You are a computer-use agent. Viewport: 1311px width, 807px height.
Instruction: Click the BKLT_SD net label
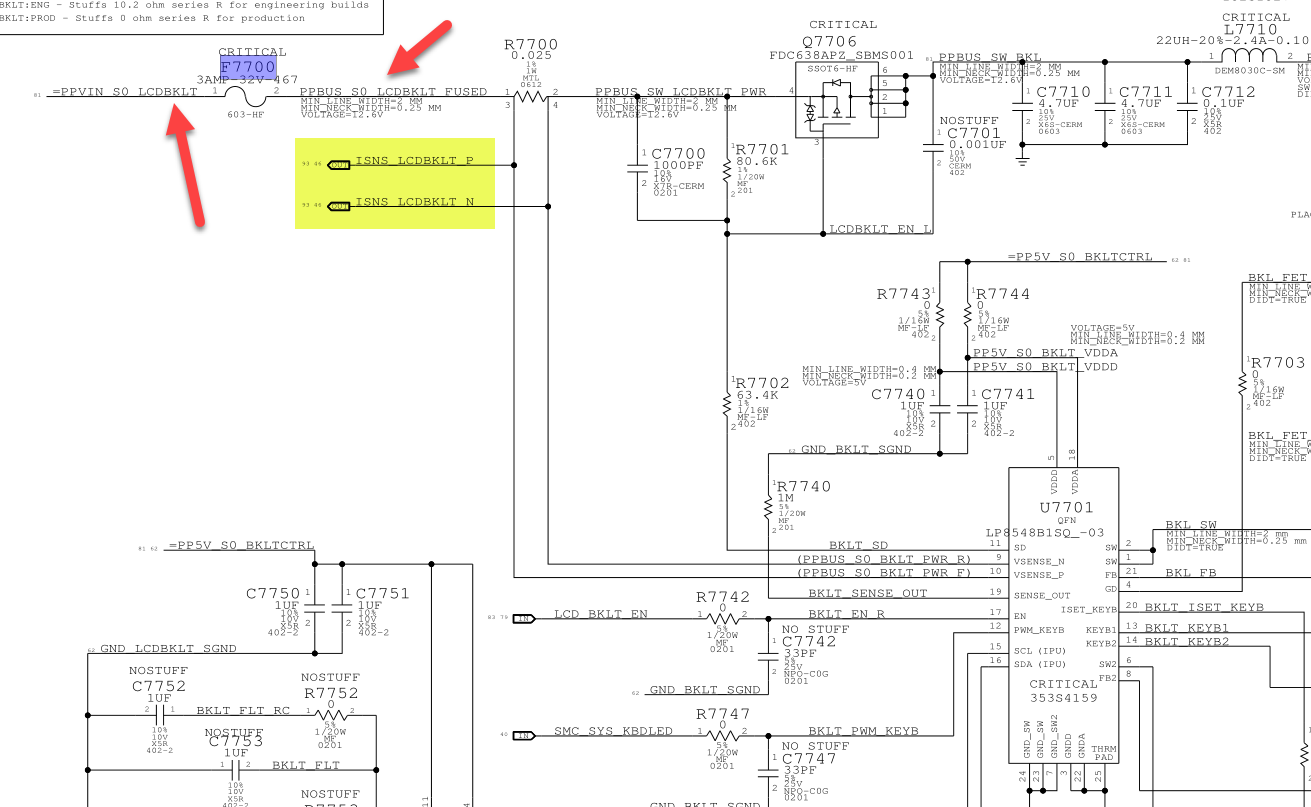[x=859, y=545]
